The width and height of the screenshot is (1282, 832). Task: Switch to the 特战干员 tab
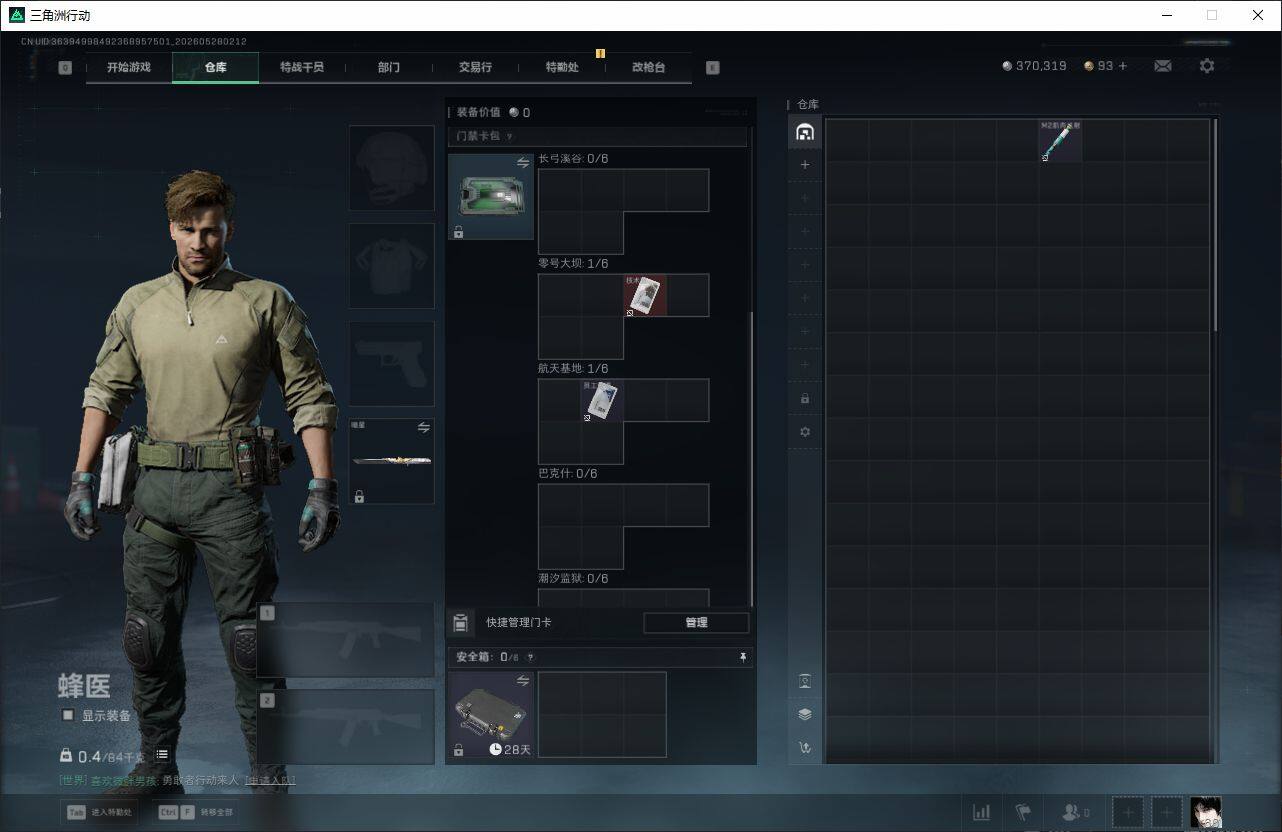[302, 67]
